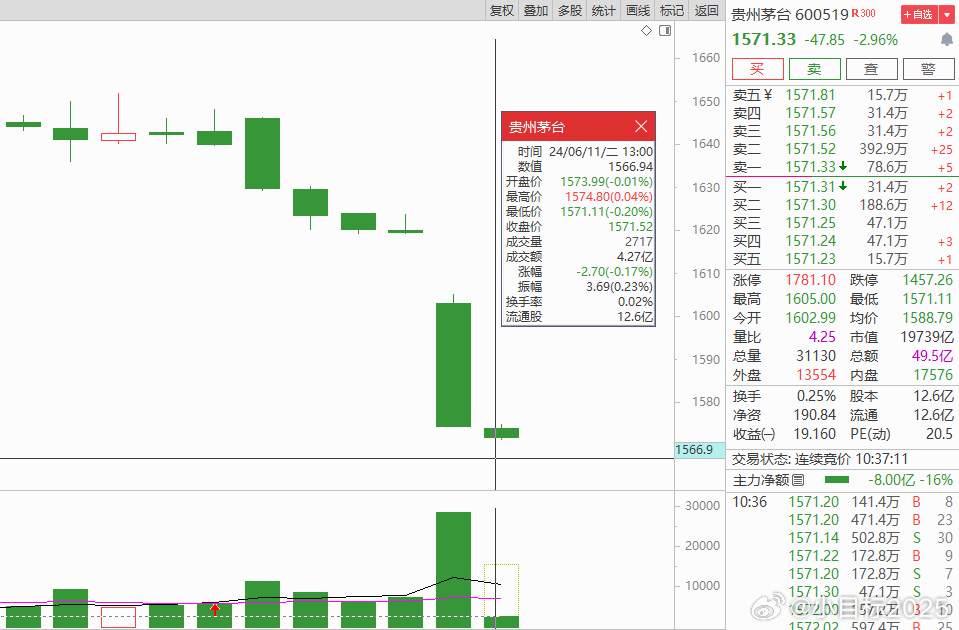This screenshot has width=959, height=630.
Task: Open the 复权 menu
Action: [502, 10]
